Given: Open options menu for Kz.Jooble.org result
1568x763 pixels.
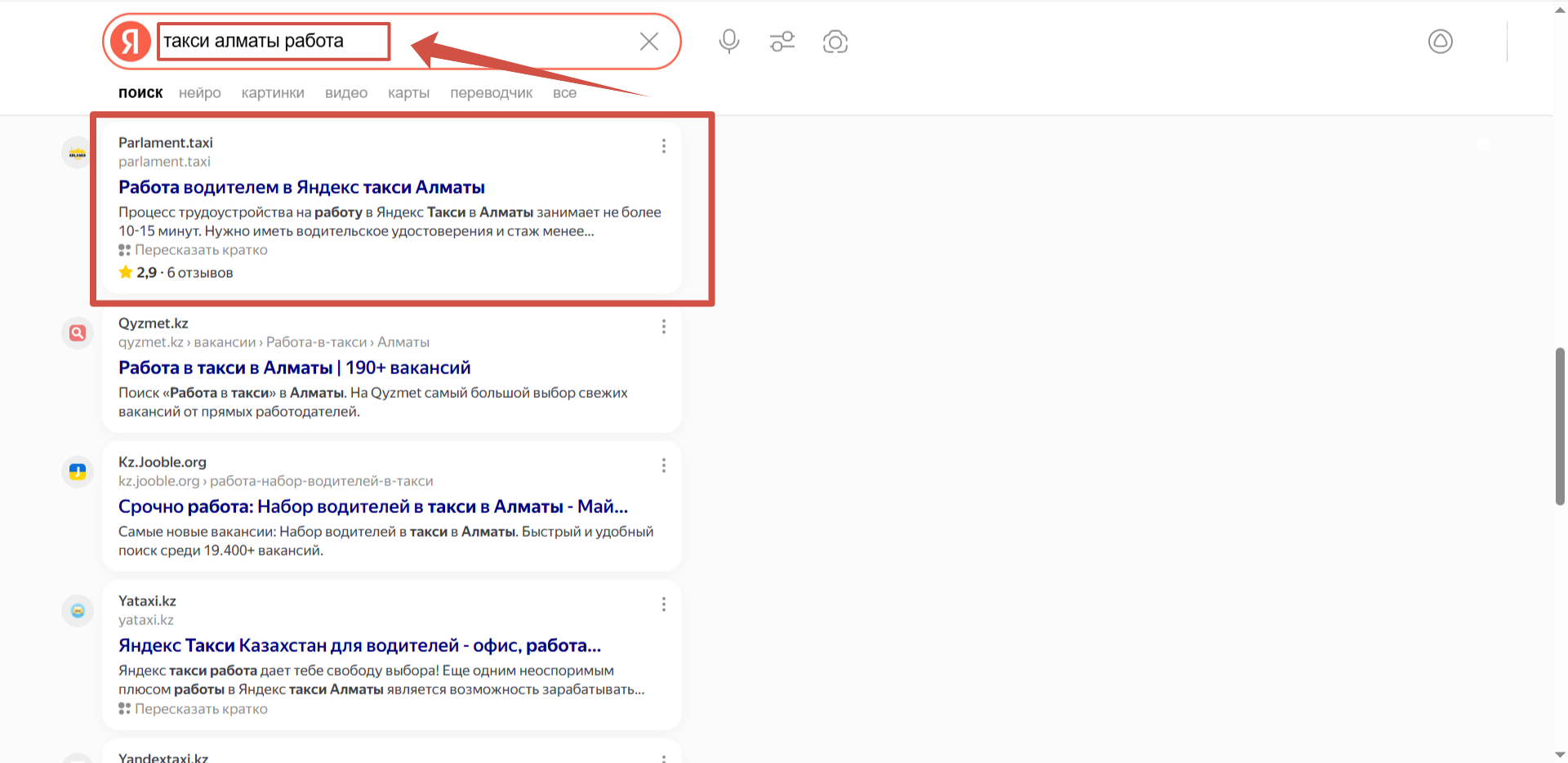Looking at the screenshot, I should pyautogui.click(x=663, y=466).
